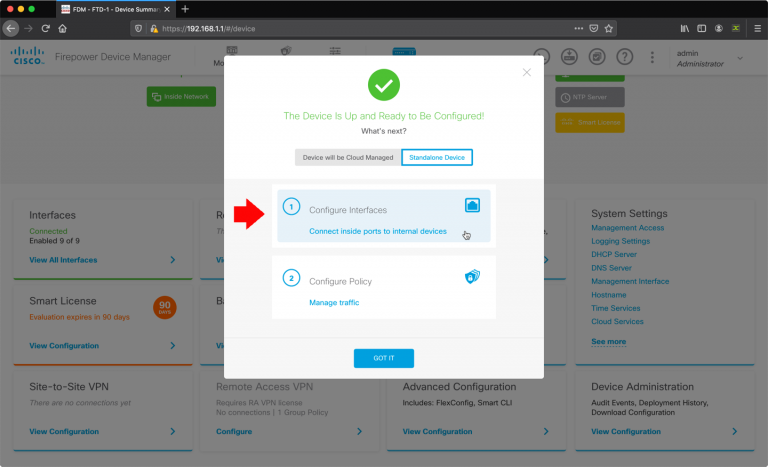
Task: Open Site-to-Site VPN View Configuration link
Action: pyautogui.click(x=64, y=431)
